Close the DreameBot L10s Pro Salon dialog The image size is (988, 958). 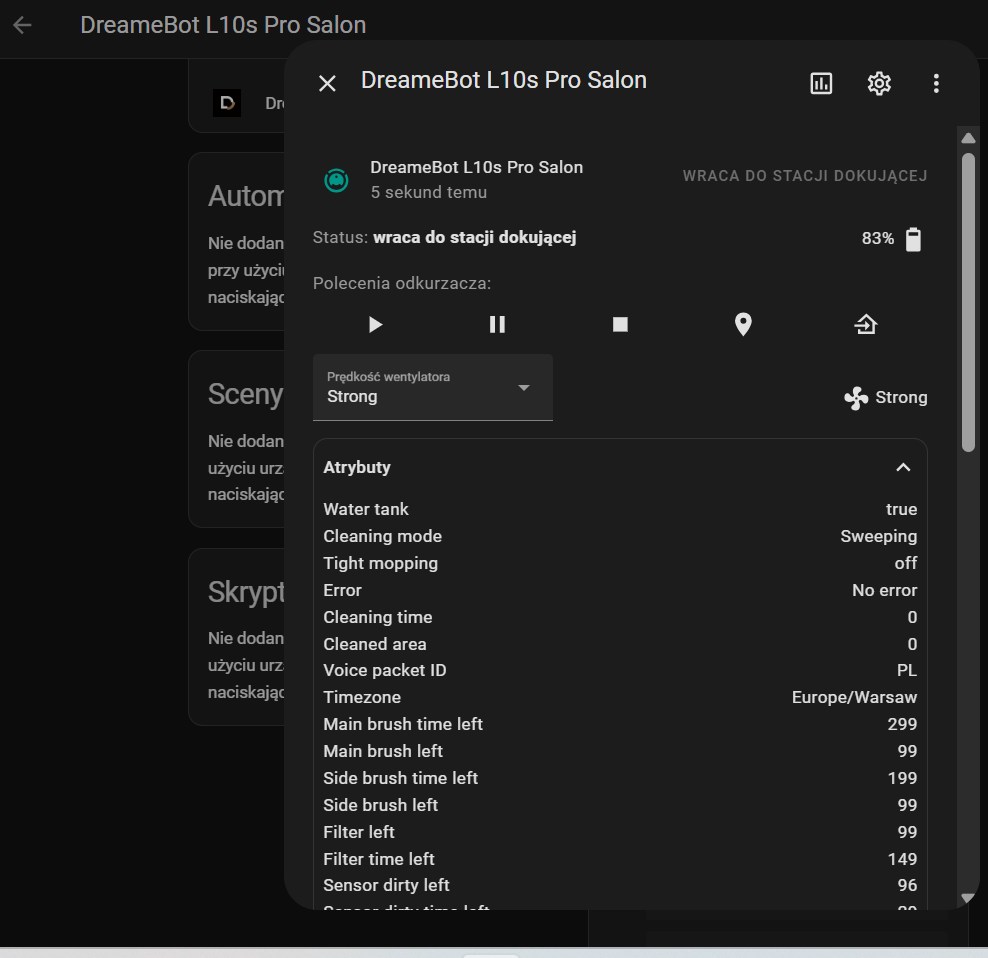[327, 83]
